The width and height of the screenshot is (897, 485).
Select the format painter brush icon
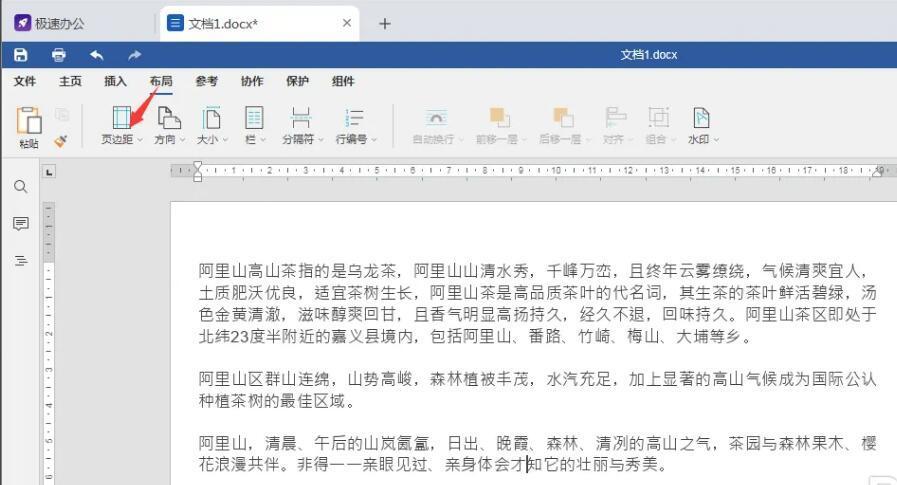click(x=61, y=141)
